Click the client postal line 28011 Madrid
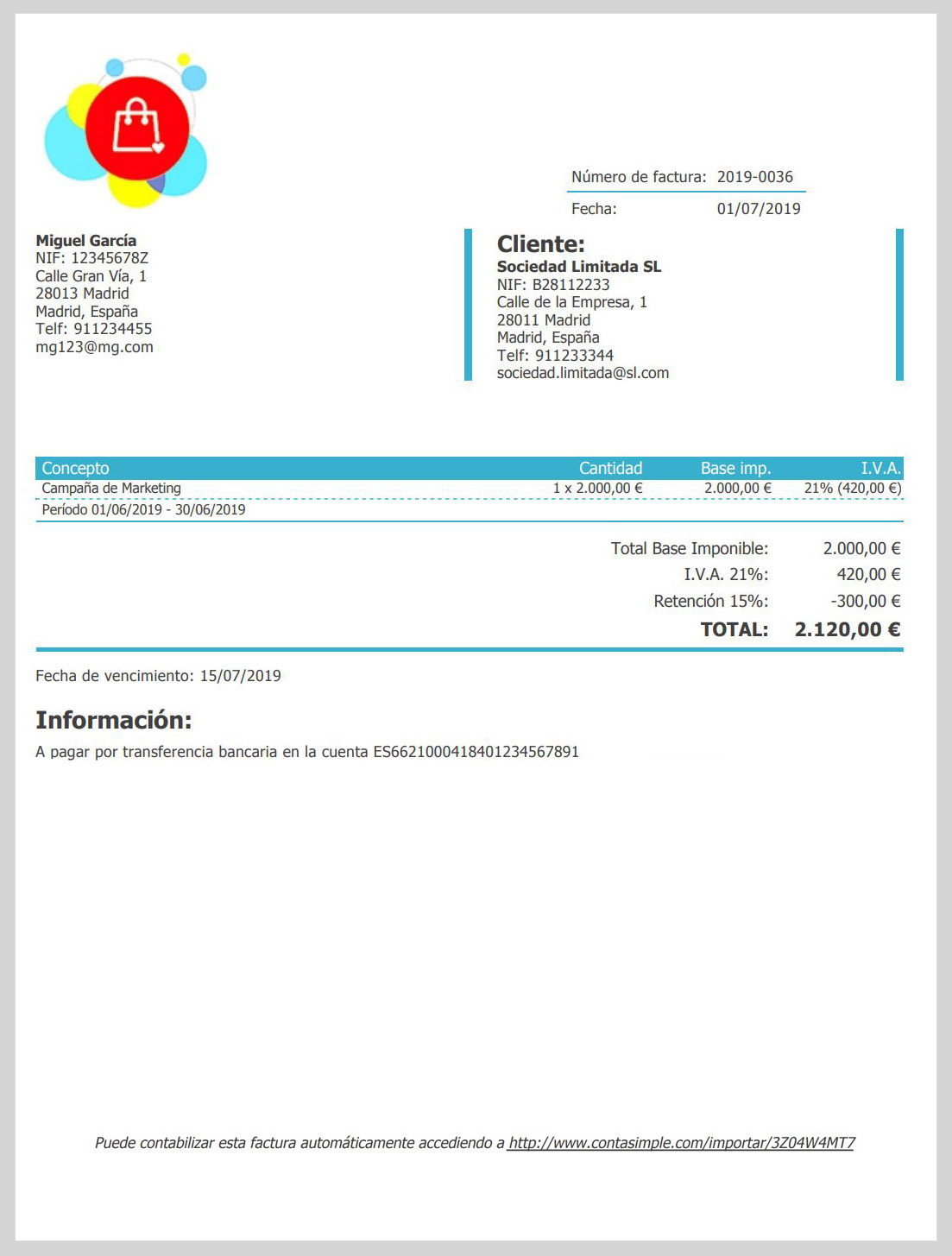 (544, 320)
